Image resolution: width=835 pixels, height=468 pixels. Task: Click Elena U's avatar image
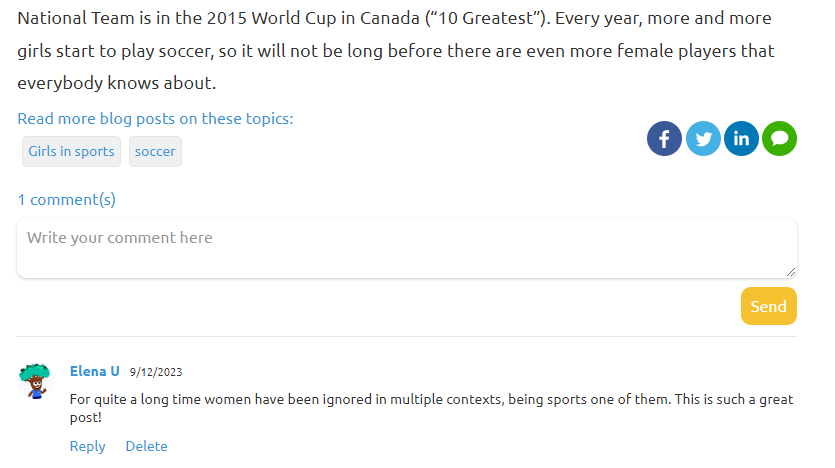point(35,380)
